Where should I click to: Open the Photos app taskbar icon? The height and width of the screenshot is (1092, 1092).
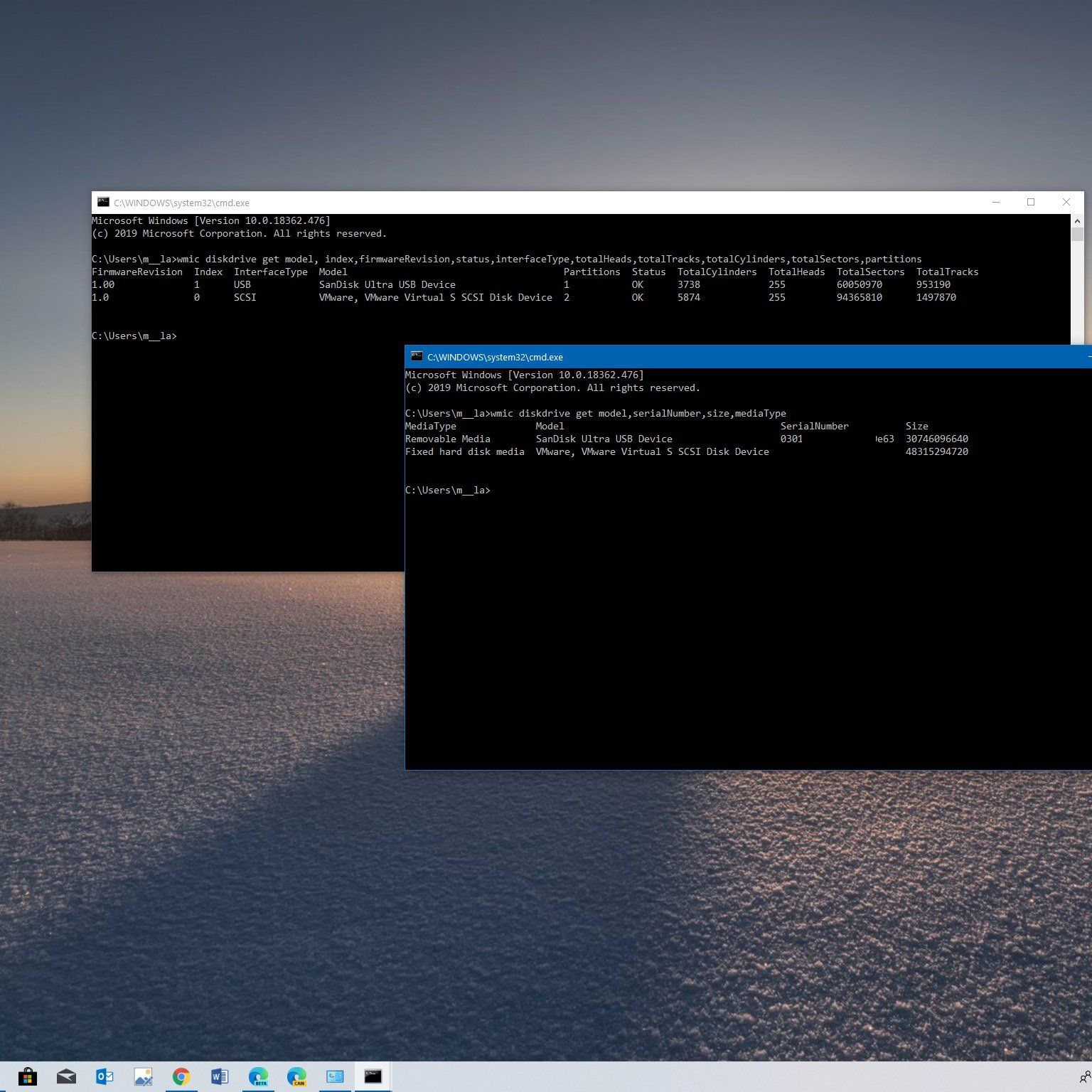point(143,1076)
